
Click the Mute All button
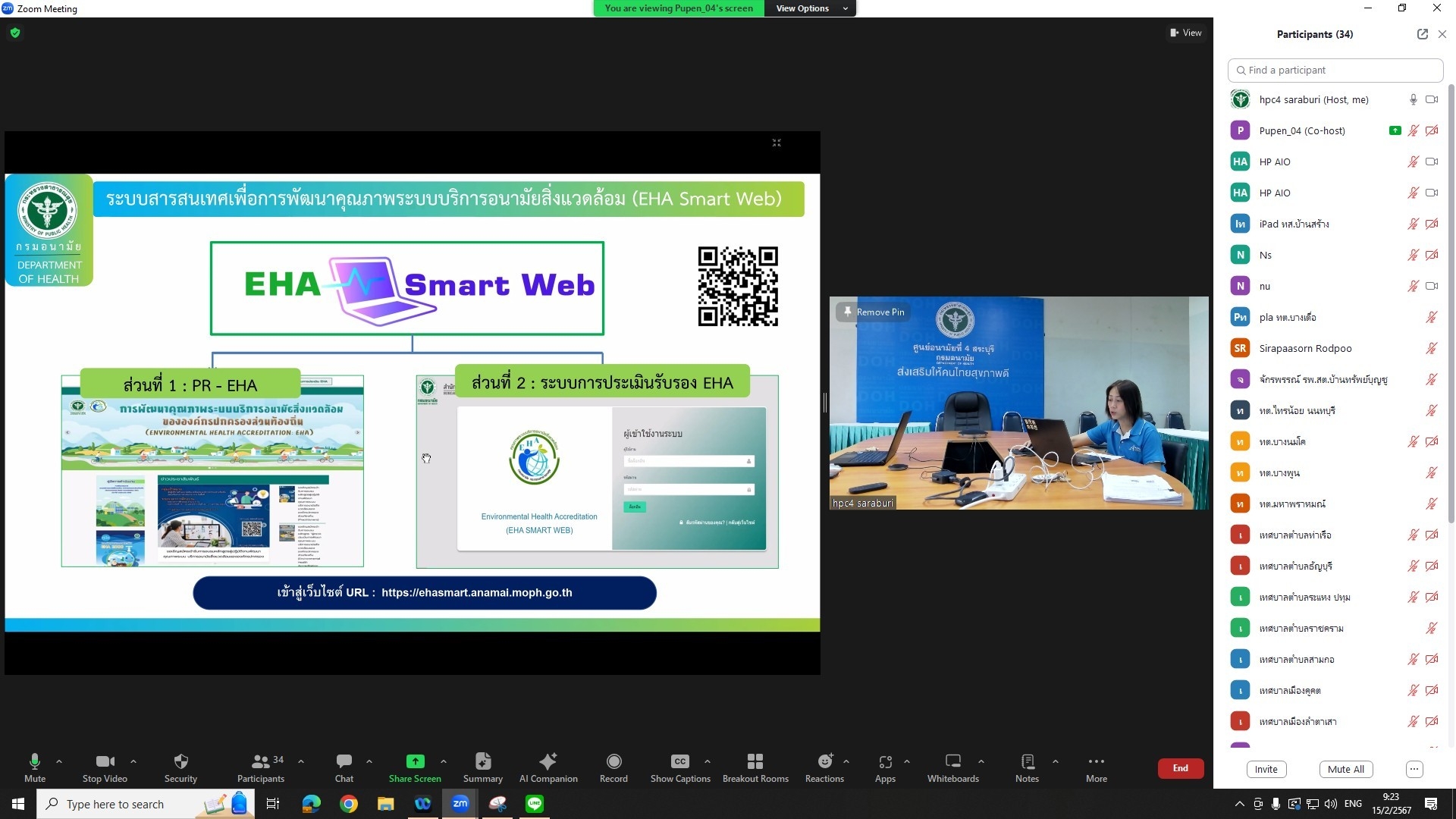click(x=1346, y=769)
